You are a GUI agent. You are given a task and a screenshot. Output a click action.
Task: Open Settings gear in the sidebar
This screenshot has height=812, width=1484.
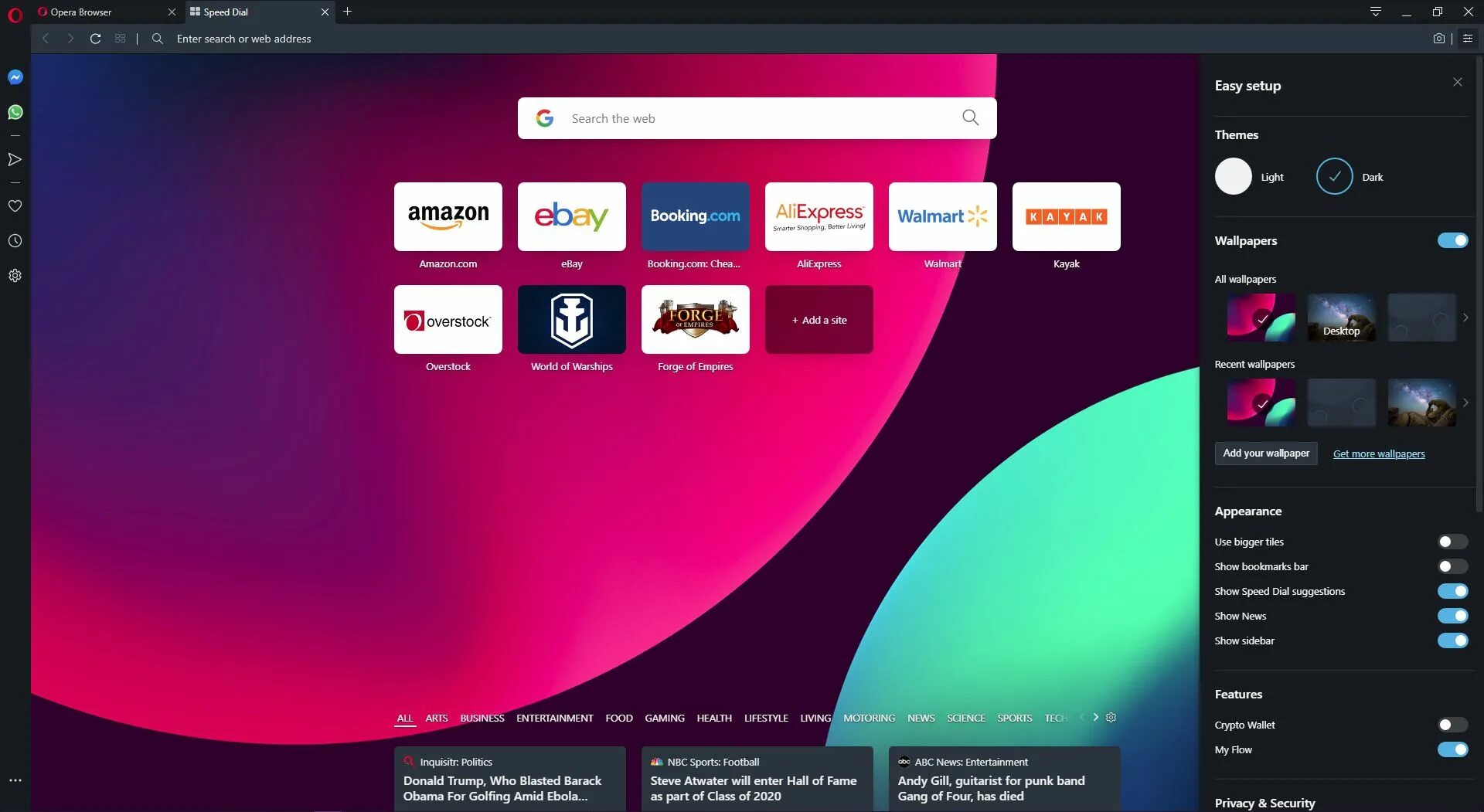pos(15,276)
